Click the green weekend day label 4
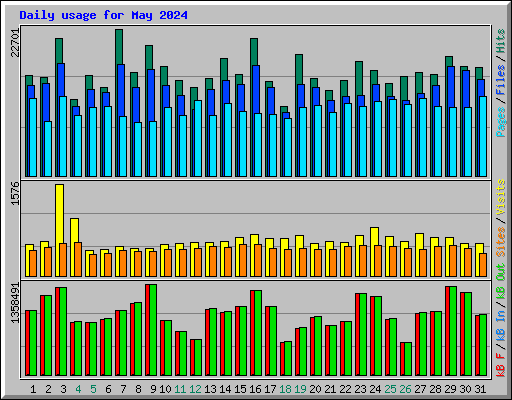The width and height of the screenshot is (512, 400). tap(78, 389)
